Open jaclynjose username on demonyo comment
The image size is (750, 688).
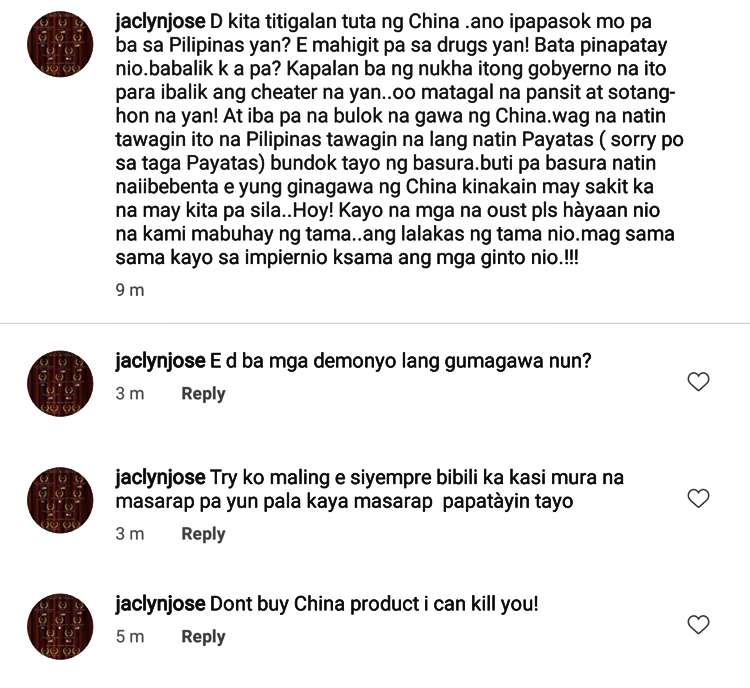pos(160,361)
